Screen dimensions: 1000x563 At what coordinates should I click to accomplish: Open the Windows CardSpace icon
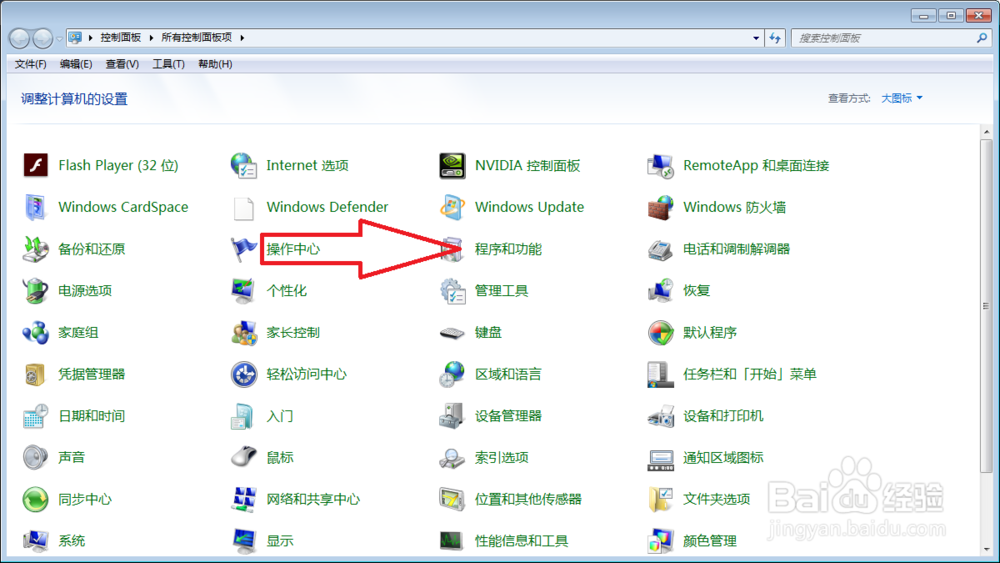pyautogui.click(x=36, y=207)
